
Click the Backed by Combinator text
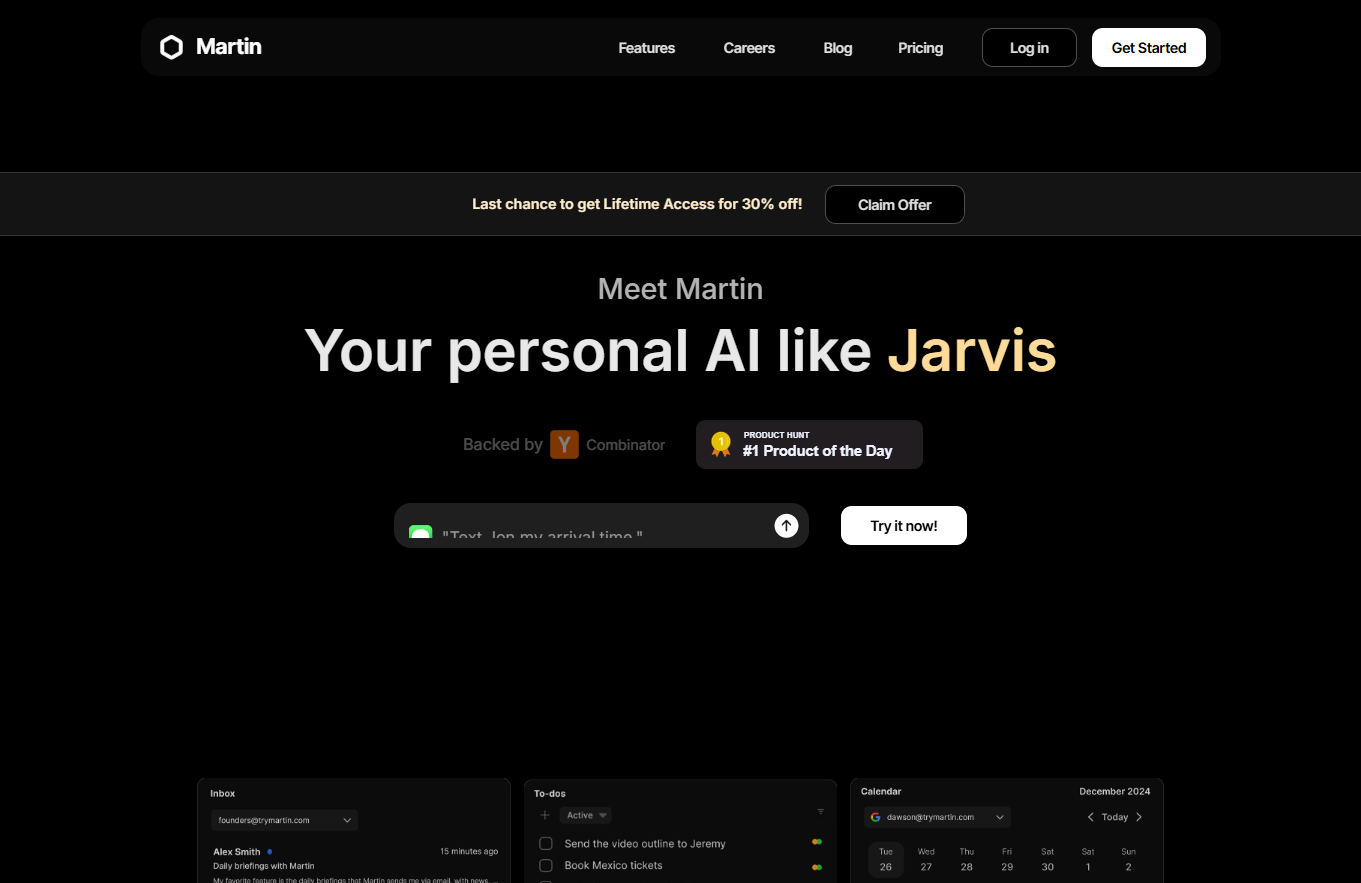pos(564,444)
